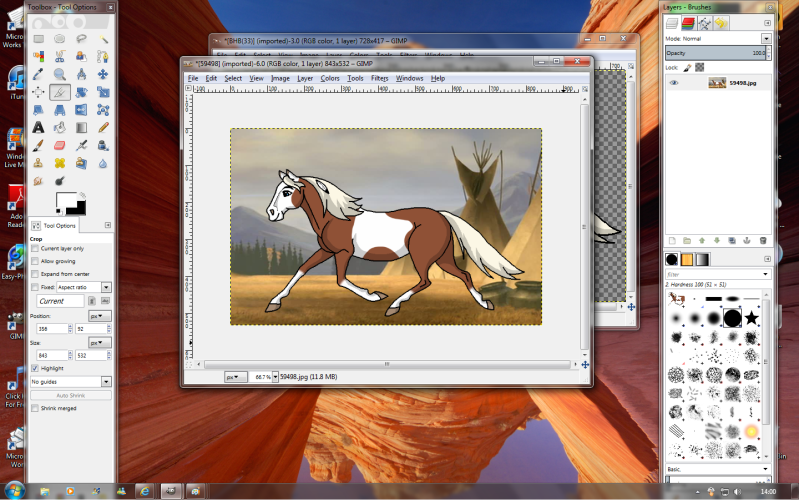Select the Ellipse Select tool
799x504 pixels.
click(x=60, y=39)
